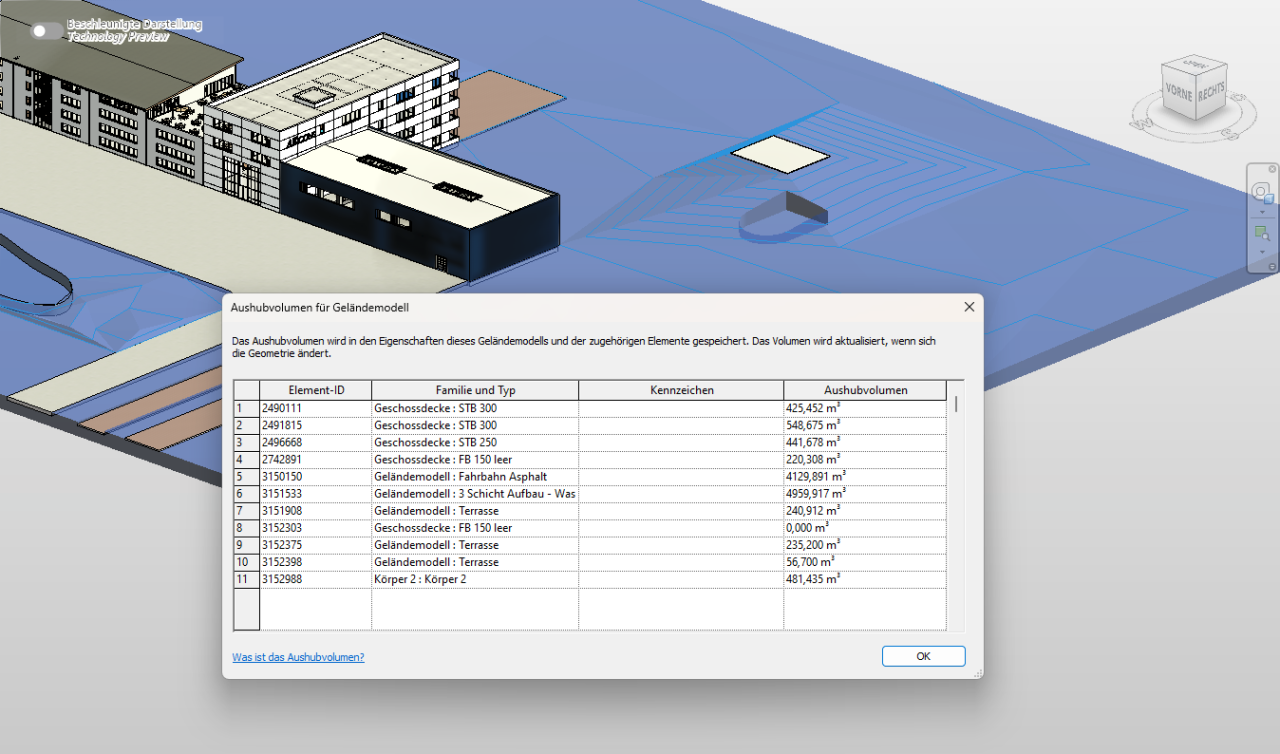The width and height of the screenshot is (1280, 754).
Task: Select the Full Navigation Wheel tool
Action: [1261, 190]
